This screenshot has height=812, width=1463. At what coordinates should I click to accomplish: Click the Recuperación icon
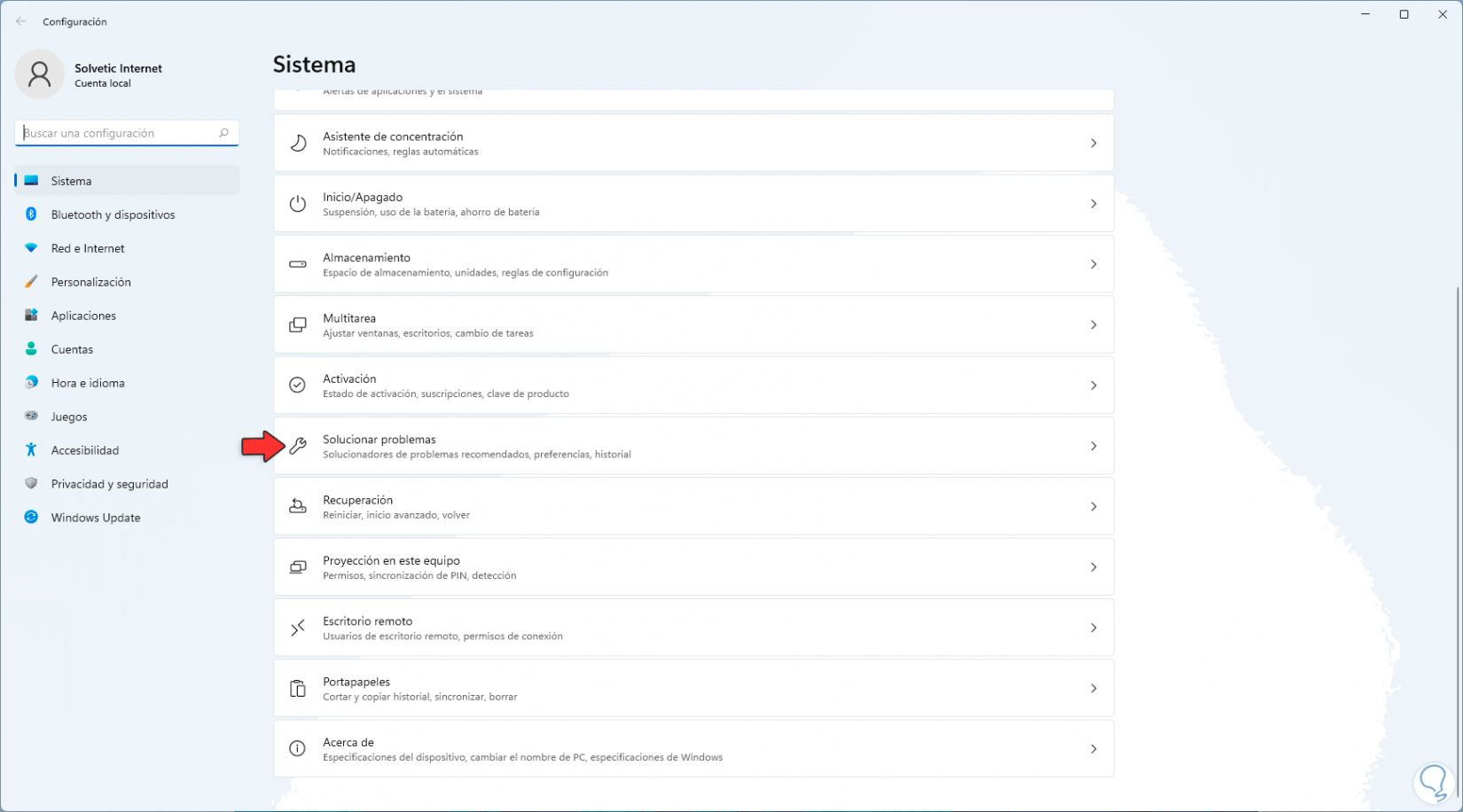(298, 507)
